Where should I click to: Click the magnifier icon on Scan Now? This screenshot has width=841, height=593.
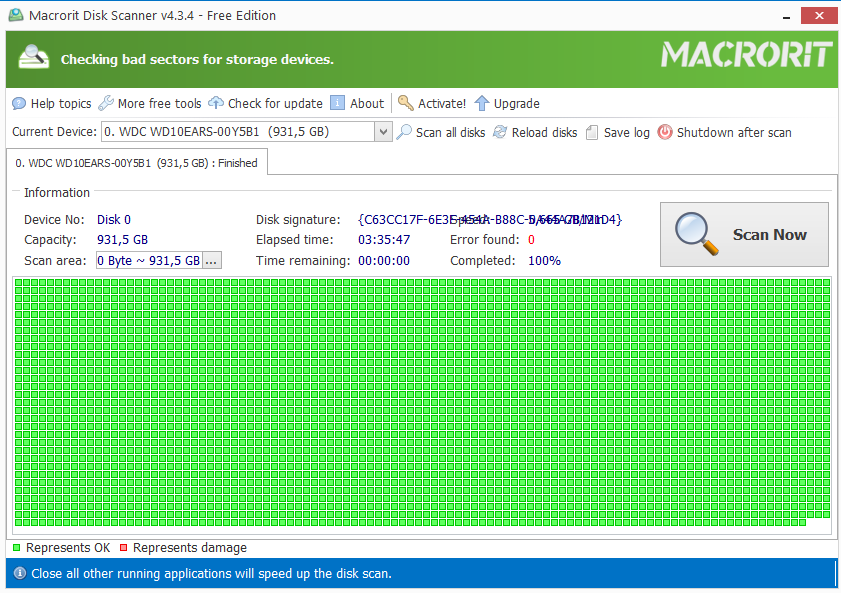[696, 234]
